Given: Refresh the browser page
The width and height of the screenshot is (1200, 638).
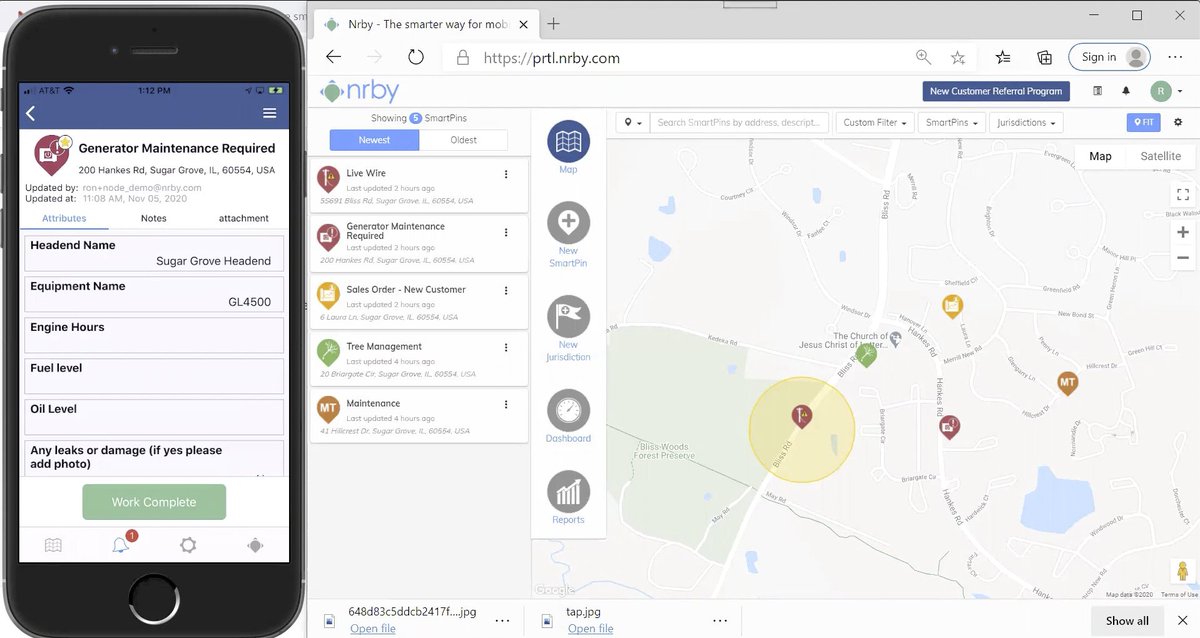Looking at the screenshot, I should click(416, 57).
